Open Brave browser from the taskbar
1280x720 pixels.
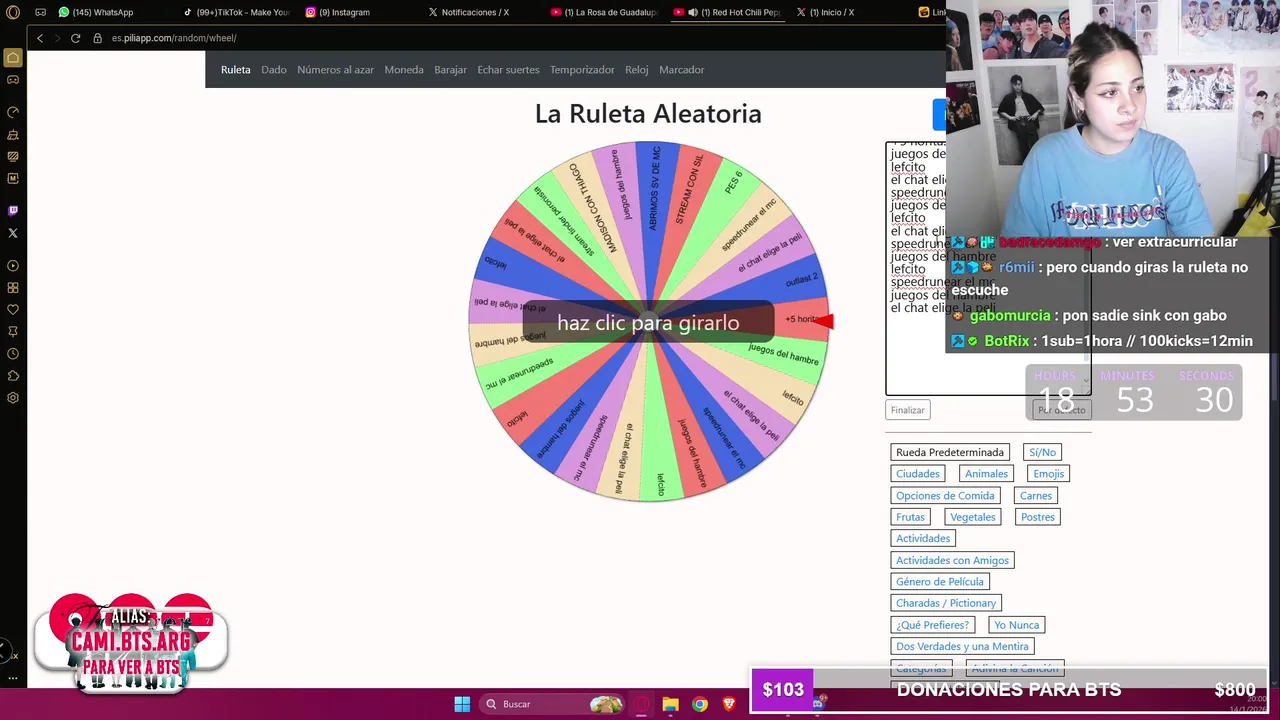point(729,704)
